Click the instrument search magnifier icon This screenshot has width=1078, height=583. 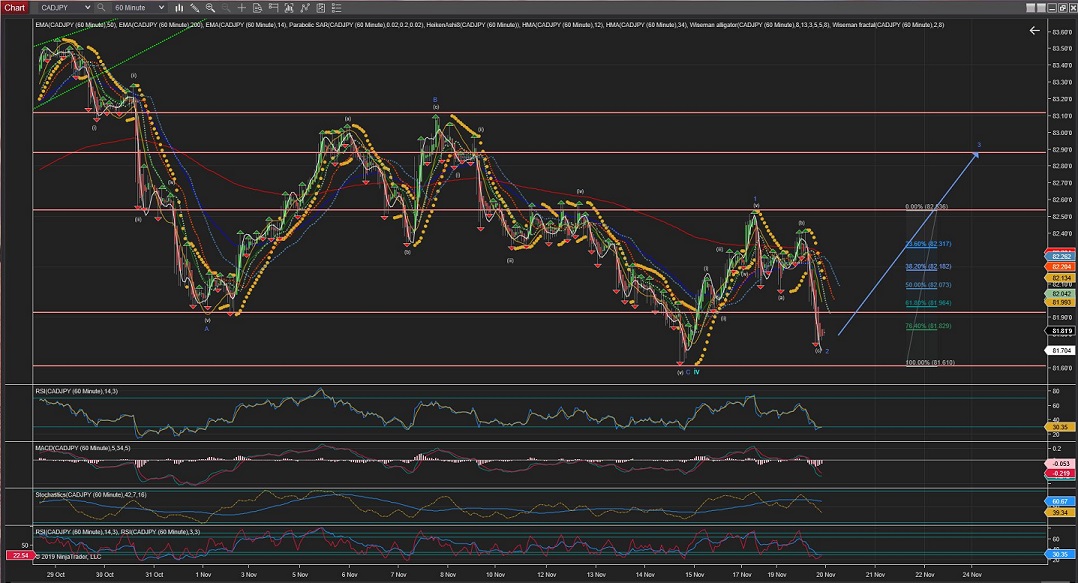[x=101, y=8]
